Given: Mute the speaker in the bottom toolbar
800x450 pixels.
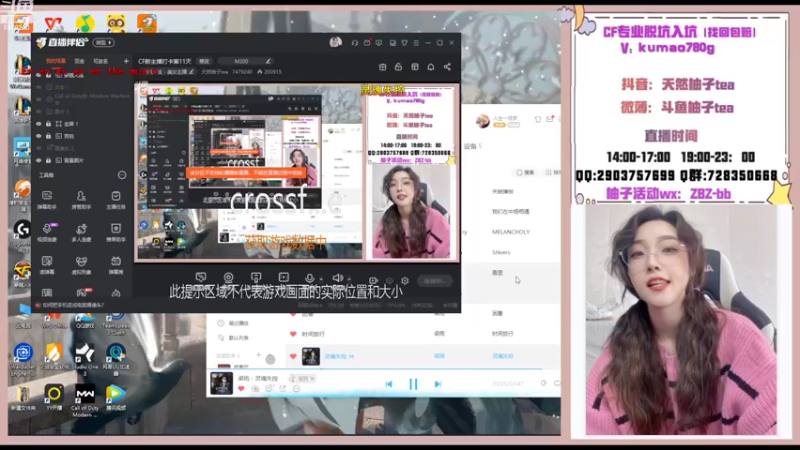Looking at the screenshot, I should (337, 278).
